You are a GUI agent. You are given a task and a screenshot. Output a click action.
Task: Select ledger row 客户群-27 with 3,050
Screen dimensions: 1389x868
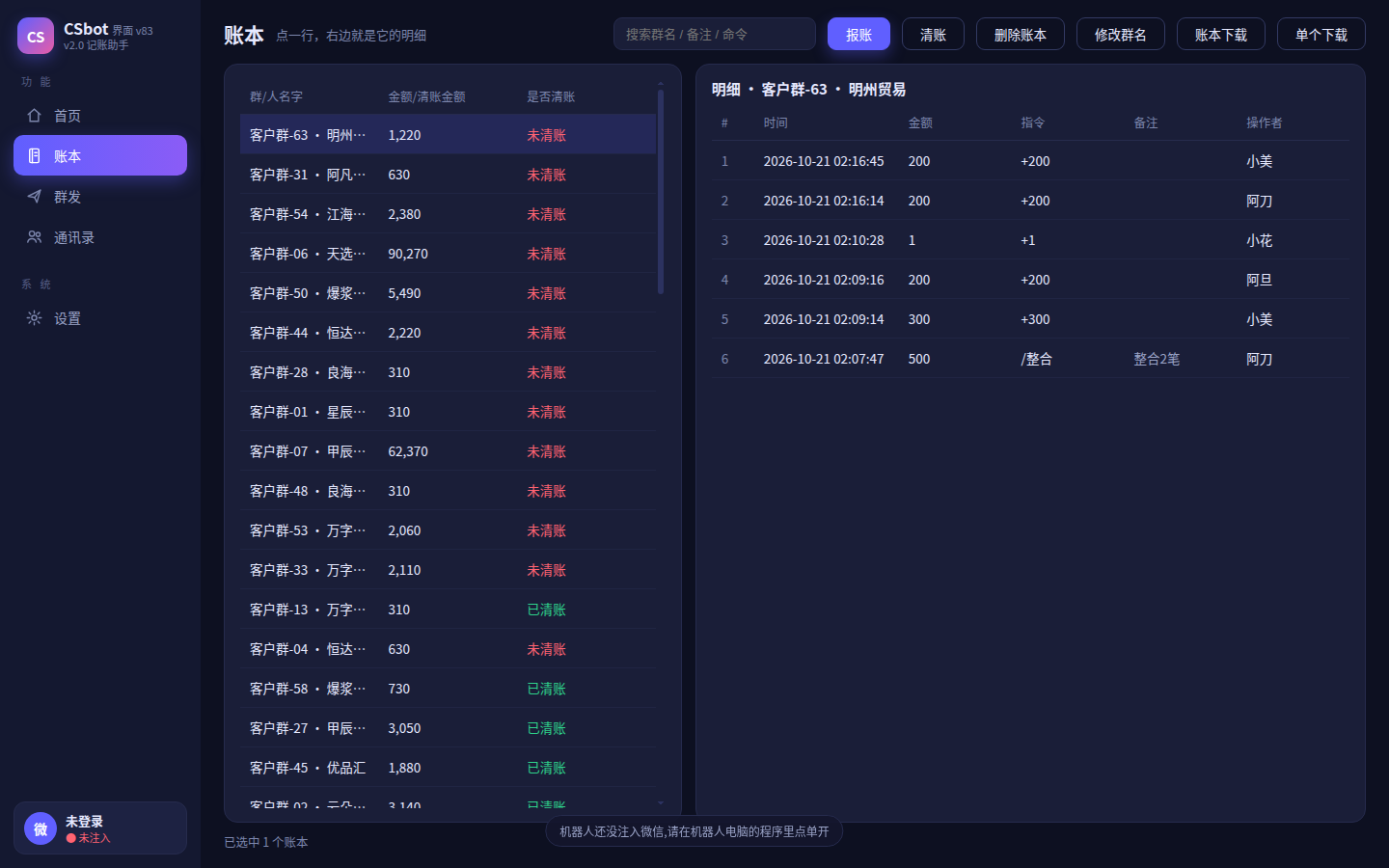coord(448,728)
